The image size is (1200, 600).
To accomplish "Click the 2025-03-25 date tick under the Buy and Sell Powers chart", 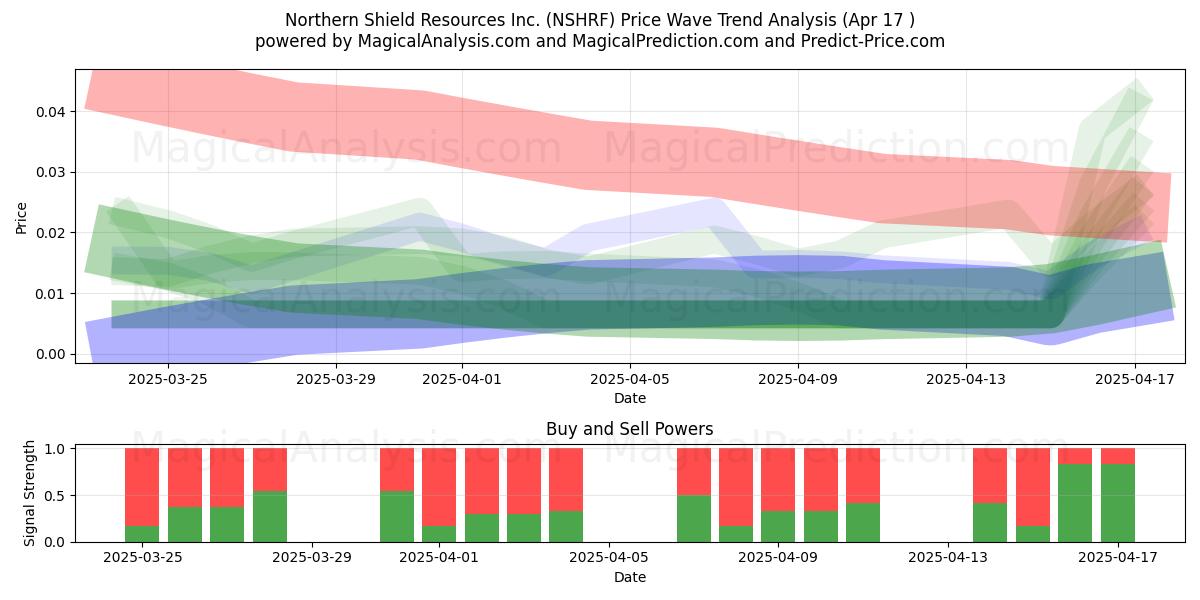I will (x=142, y=558).
